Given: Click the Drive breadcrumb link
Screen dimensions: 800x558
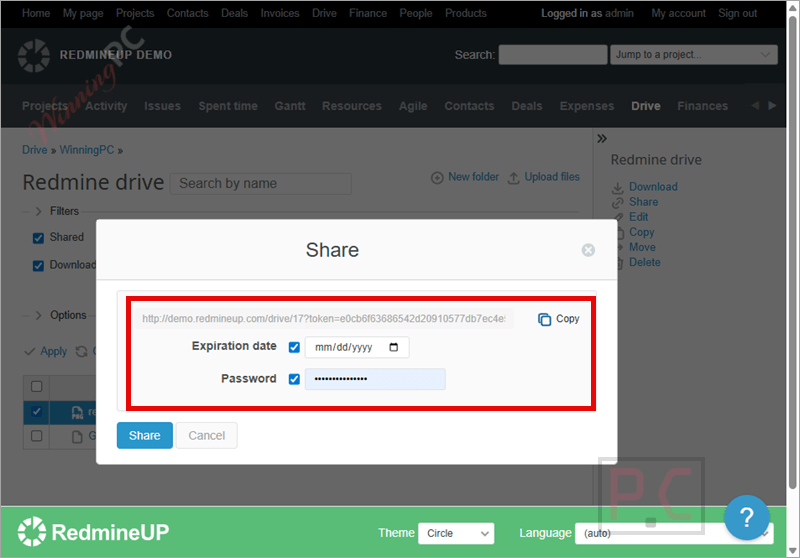Looking at the screenshot, I should pyautogui.click(x=35, y=150).
